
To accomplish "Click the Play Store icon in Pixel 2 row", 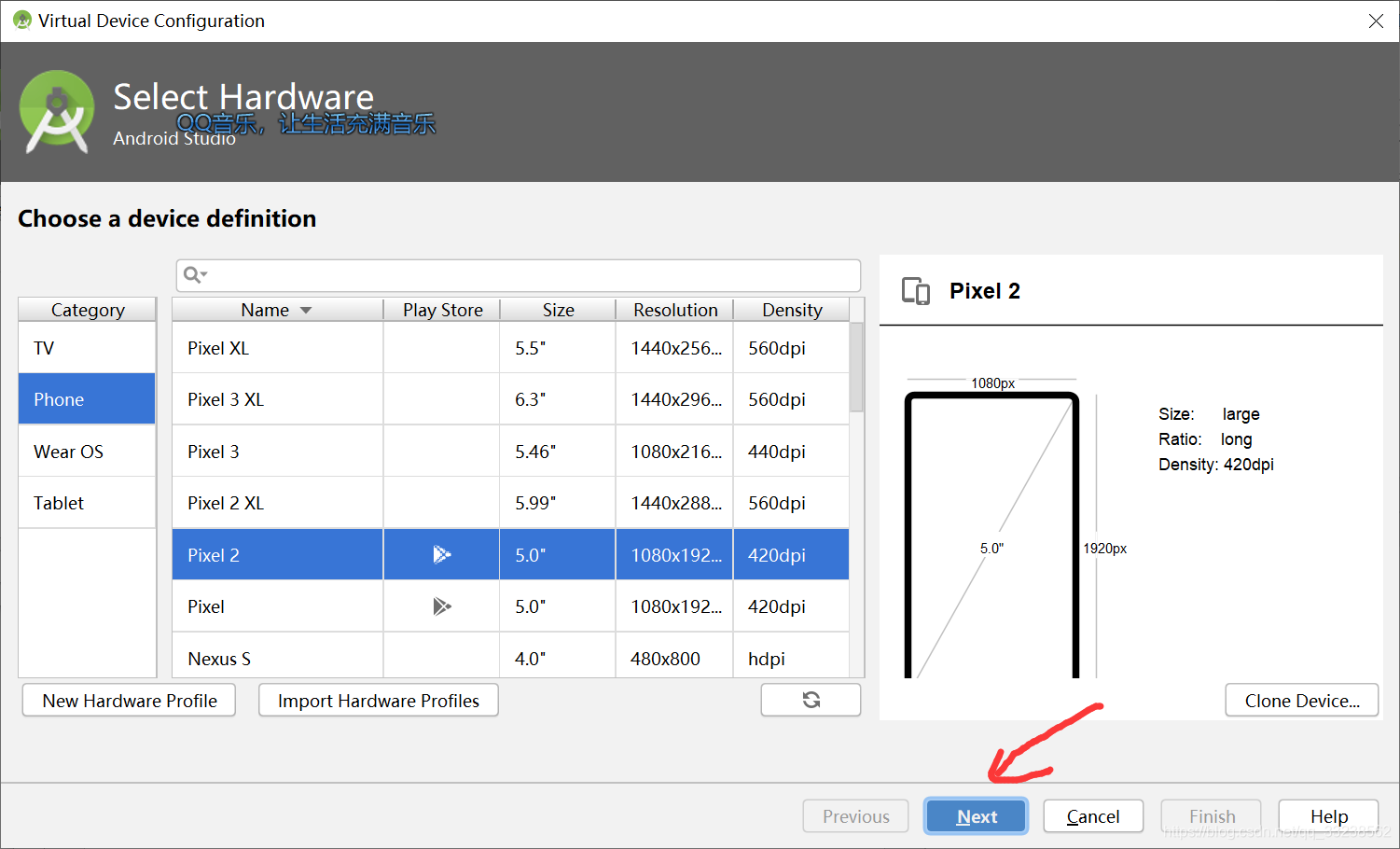I will tap(442, 555).
